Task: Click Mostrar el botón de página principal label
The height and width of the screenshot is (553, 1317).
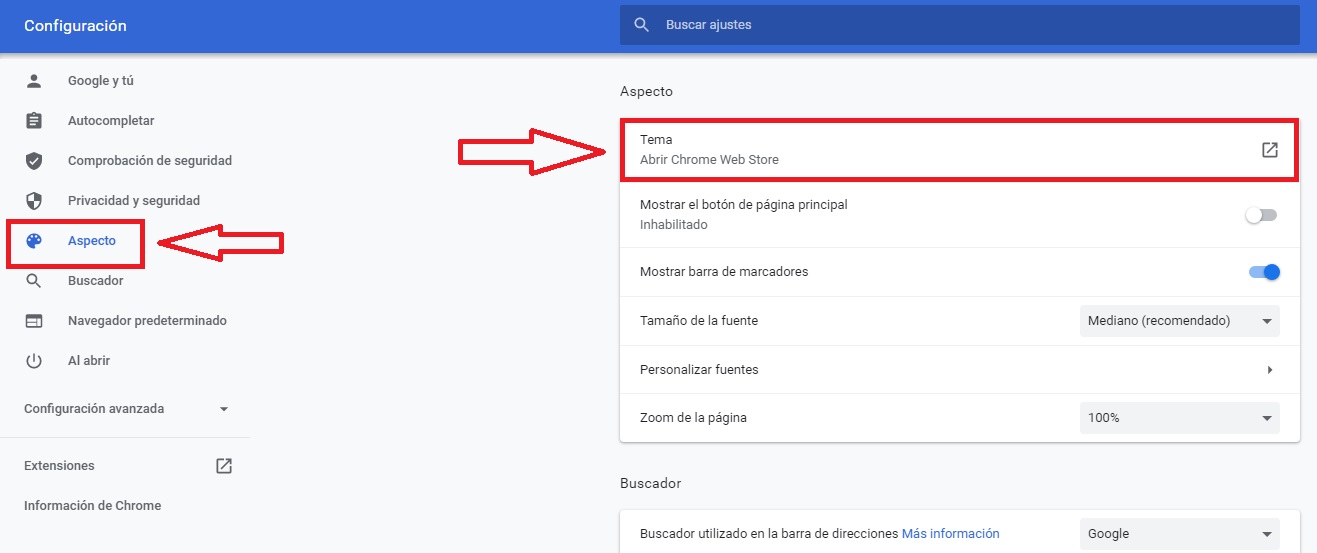Action: (x=744, y=205)
